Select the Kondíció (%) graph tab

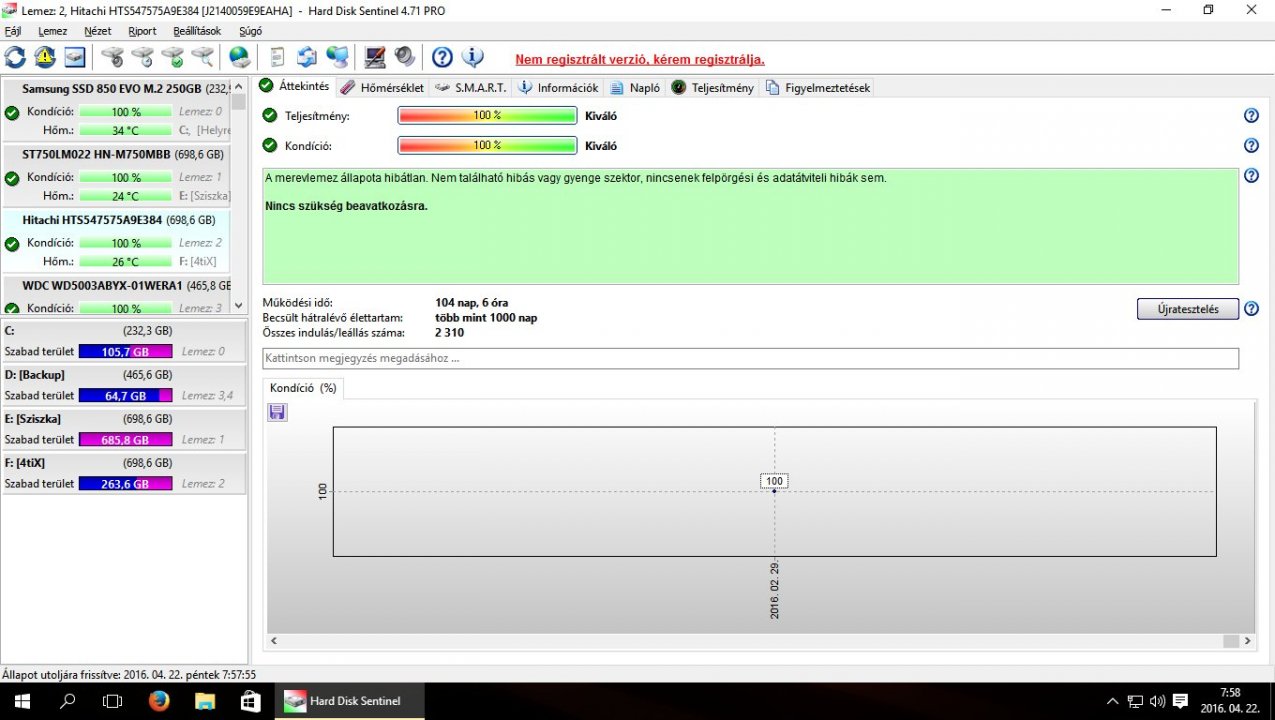[x=303, y=388]
